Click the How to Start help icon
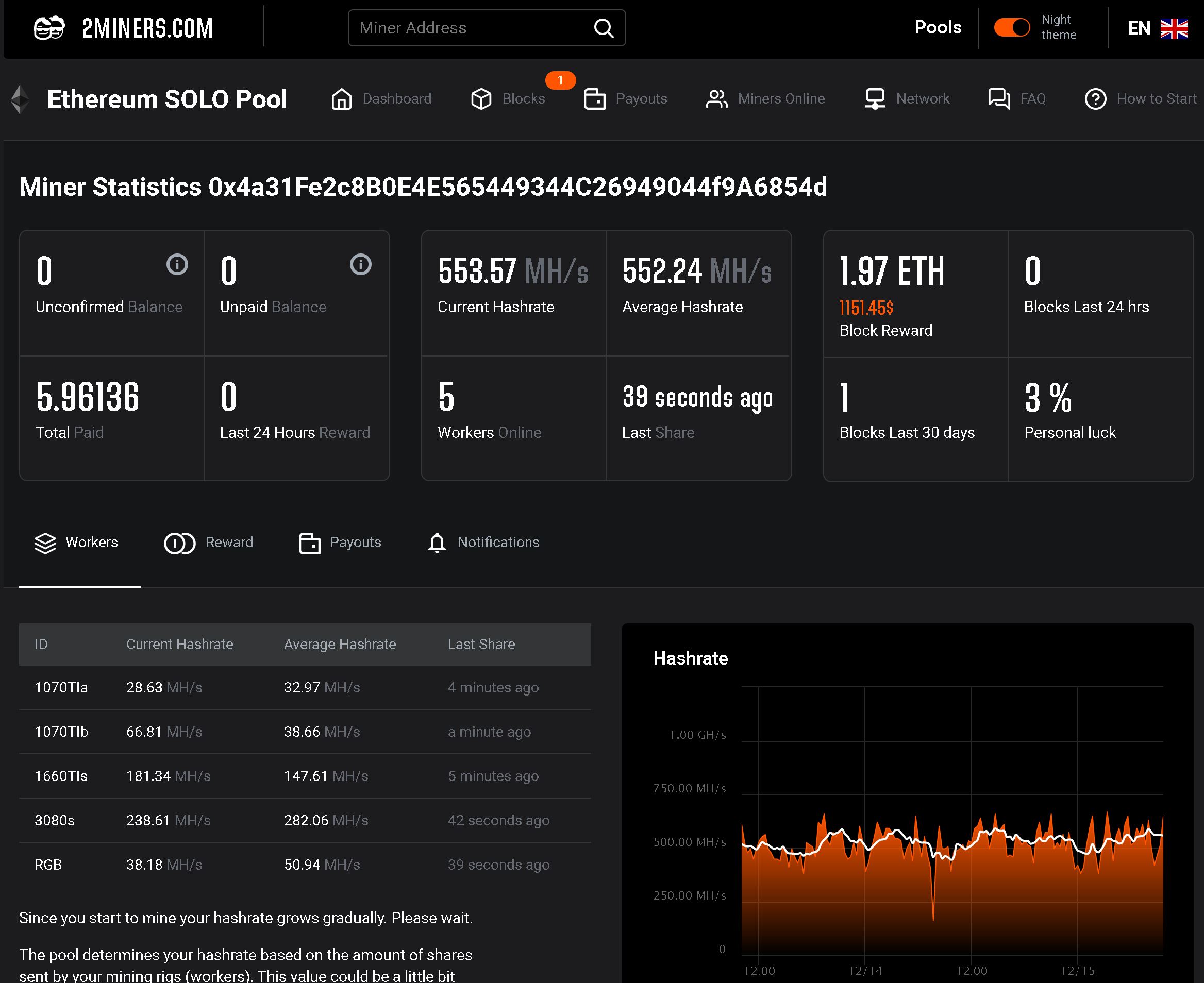The image size is (1204, 983). coord(1097,97)
